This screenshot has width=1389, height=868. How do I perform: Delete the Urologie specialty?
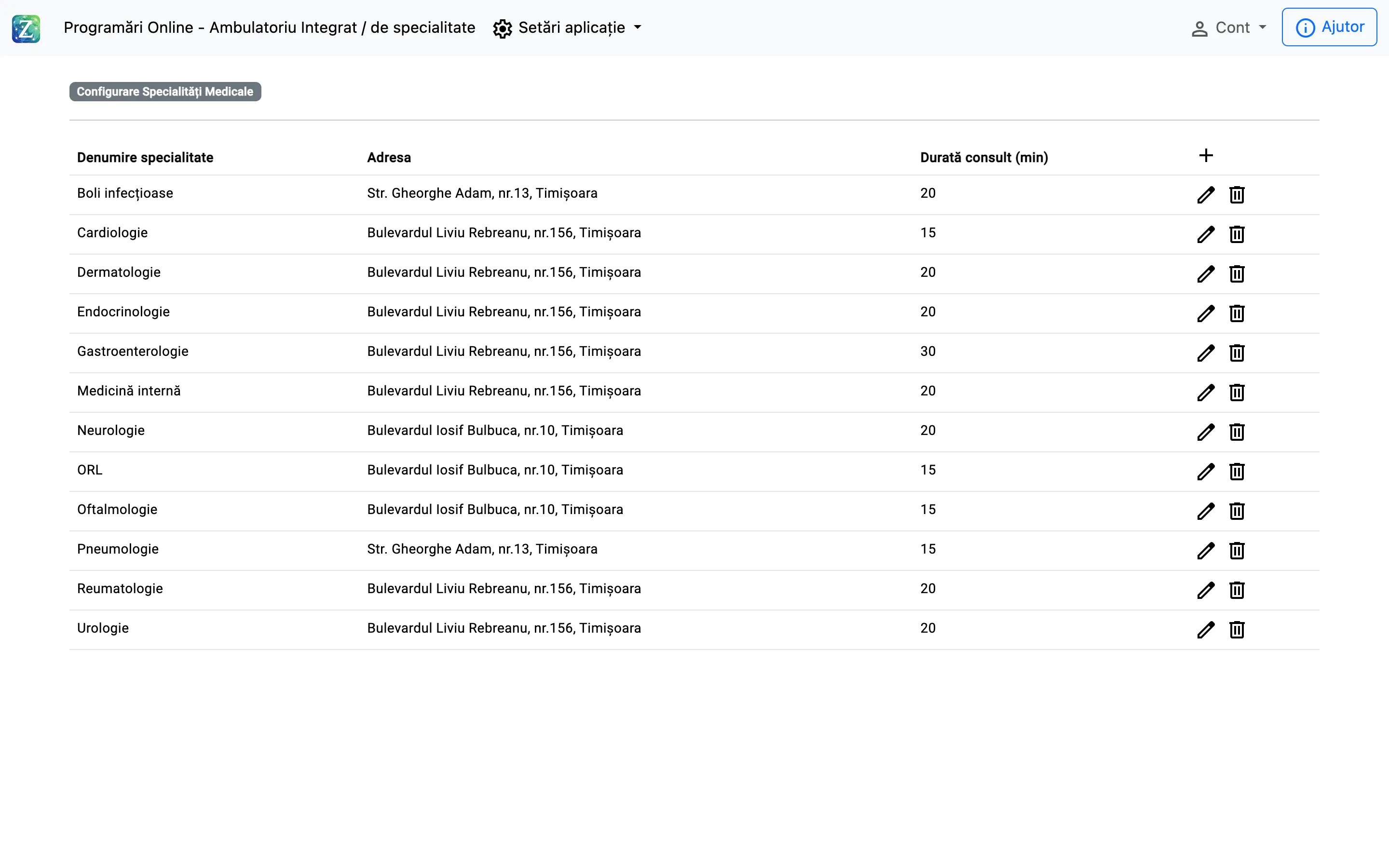pos(1237,630)
